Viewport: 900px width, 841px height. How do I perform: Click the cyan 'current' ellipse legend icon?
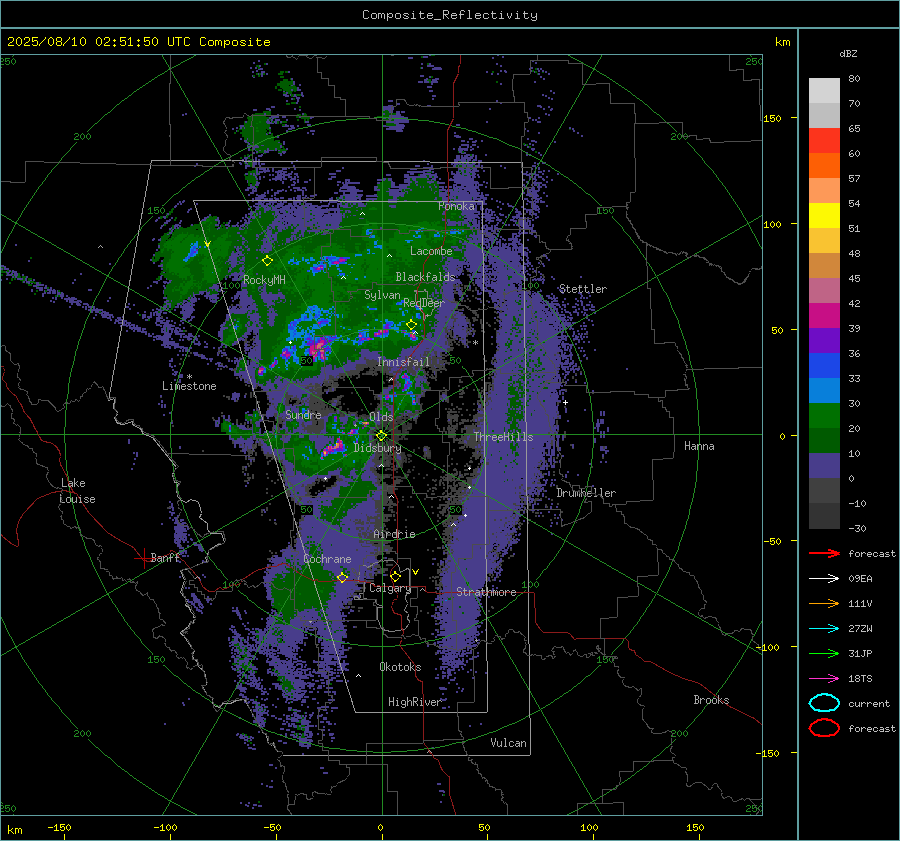(x=824, y=703)
